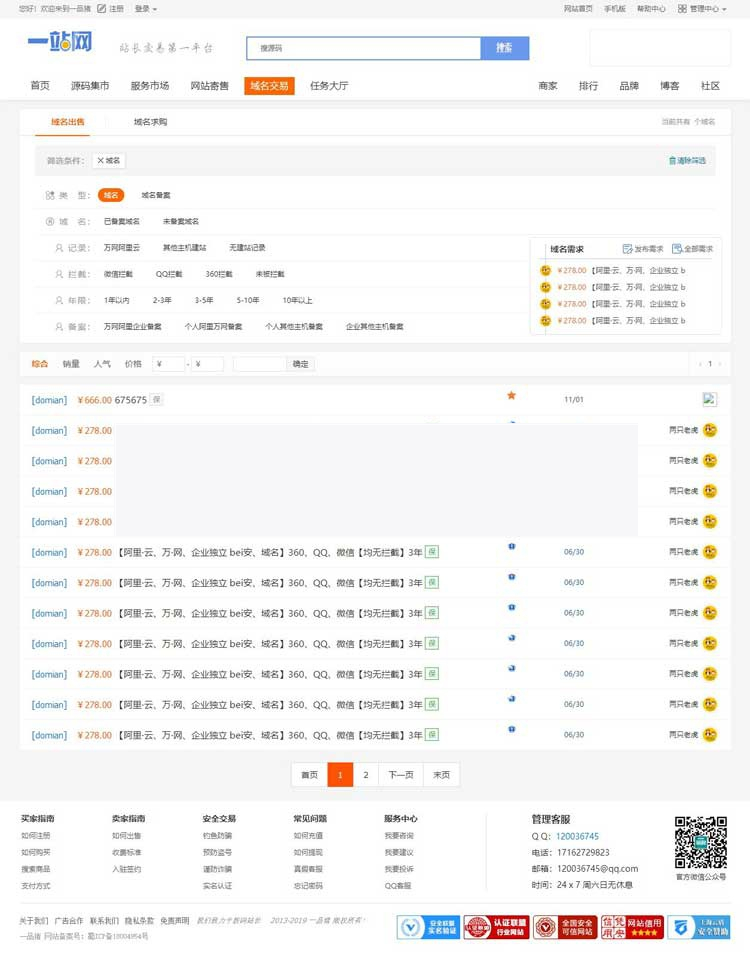
Task: Select the 1年以内 age filter
Action: click(116, 300)
